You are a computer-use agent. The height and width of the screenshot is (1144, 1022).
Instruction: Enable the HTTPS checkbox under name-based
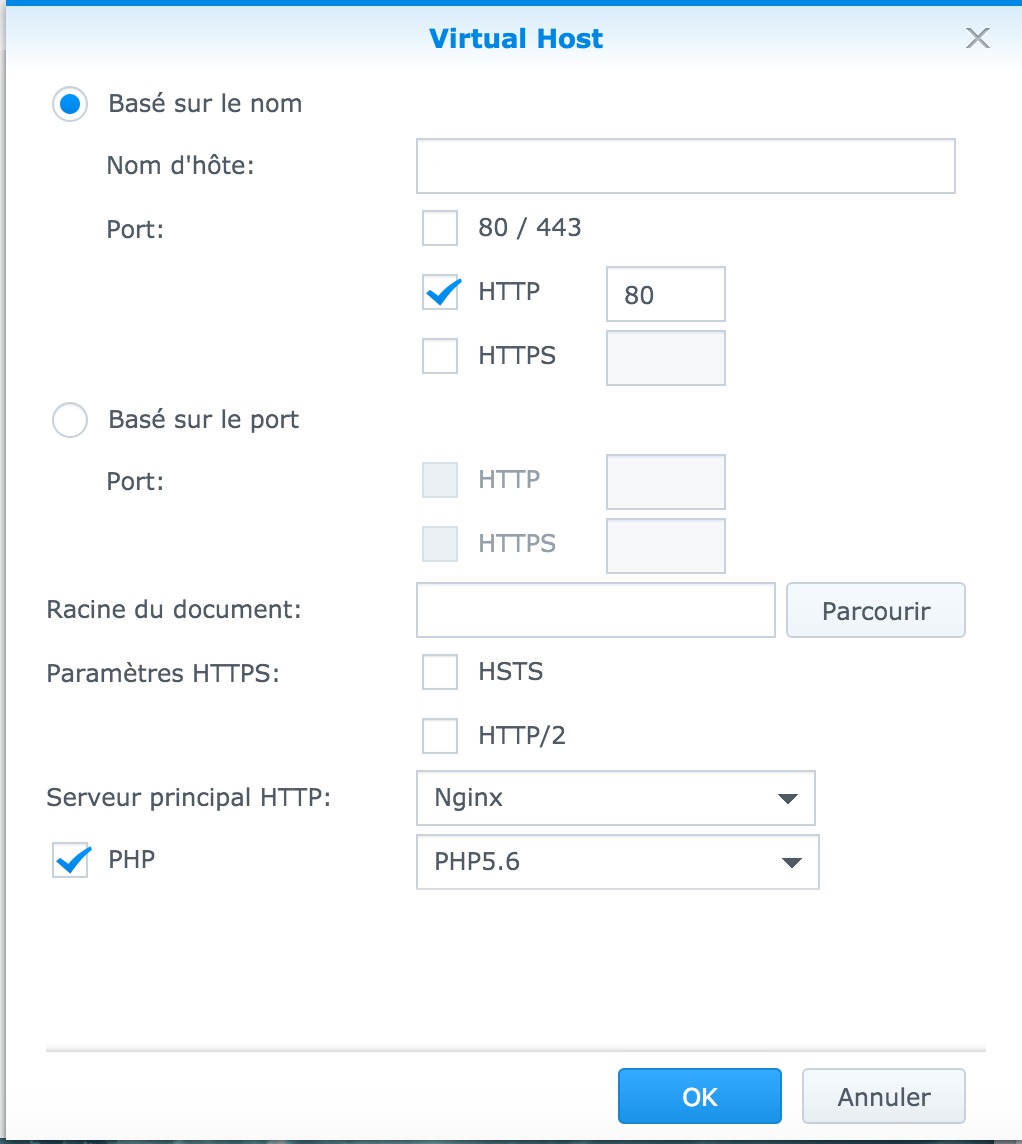[x=440, y=356]
